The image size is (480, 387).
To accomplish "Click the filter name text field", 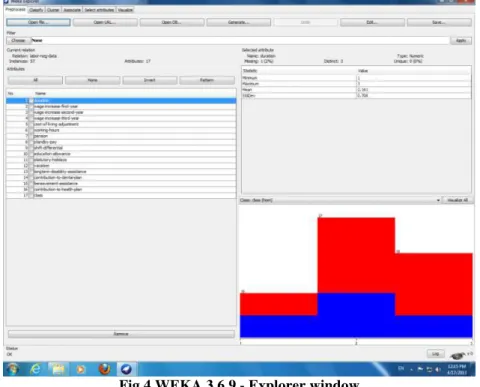I will click(x=240, y=40).
